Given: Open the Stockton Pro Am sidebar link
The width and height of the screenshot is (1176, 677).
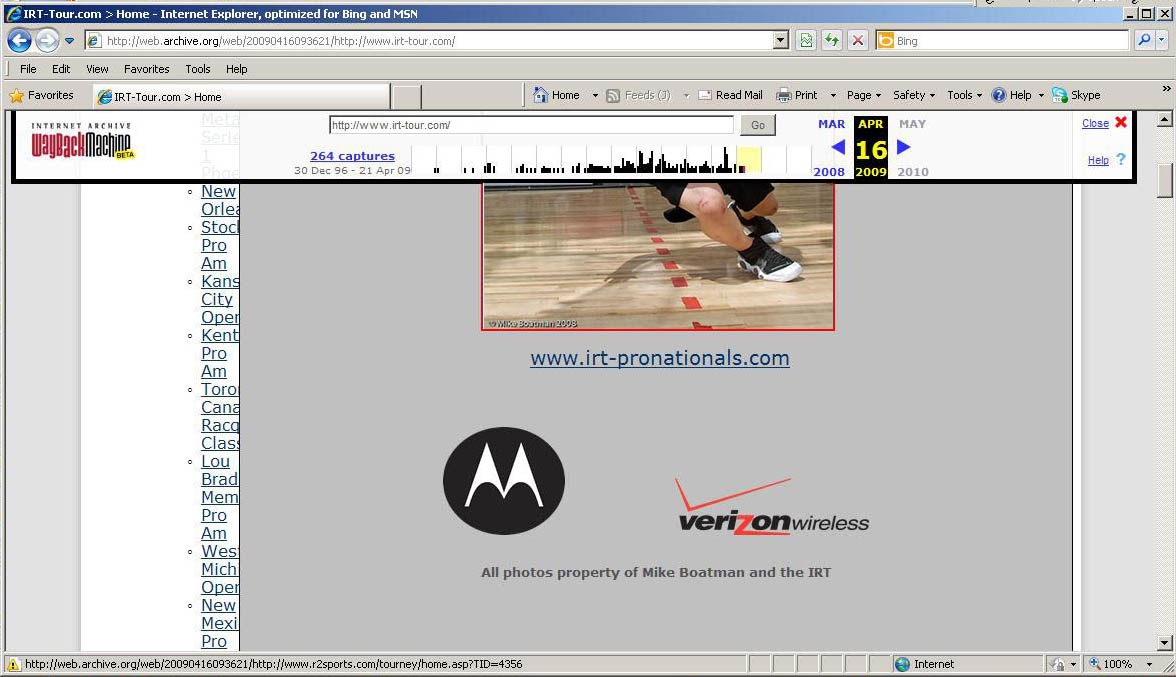Looking at the screenshot, I should coord(220,245).
